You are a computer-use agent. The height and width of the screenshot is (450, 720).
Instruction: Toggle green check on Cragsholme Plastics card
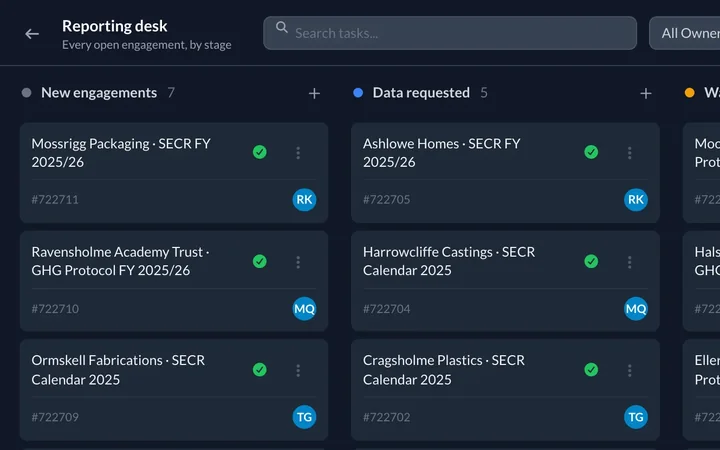[x=591, y=370]
